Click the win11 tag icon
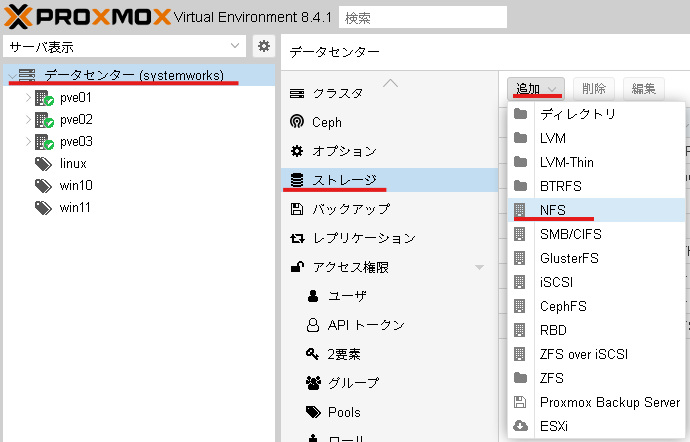Screen dimensions: 690x442 pyautogui.click(x=43, y=208)
